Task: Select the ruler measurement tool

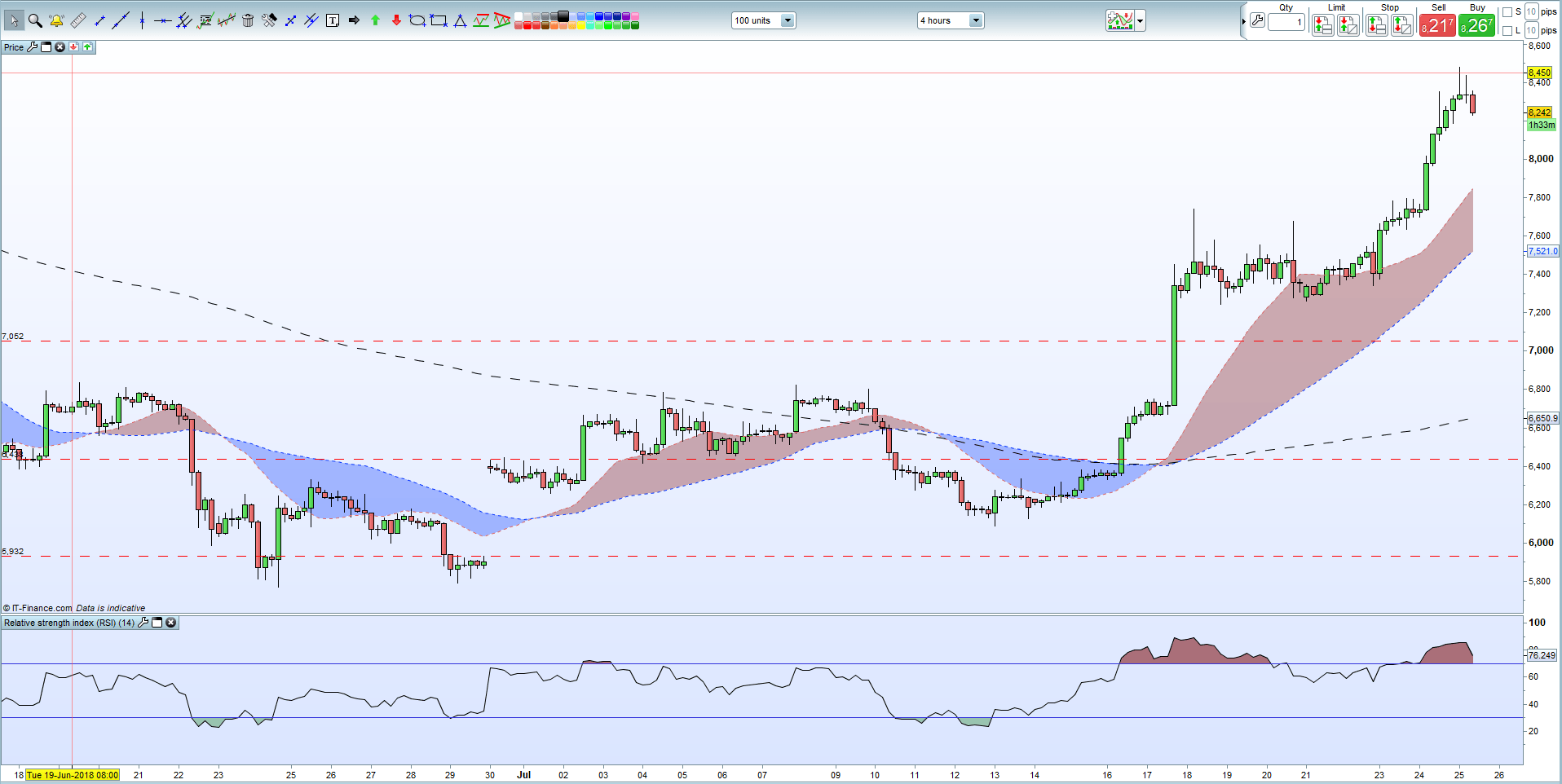Action: click(78, 20)
